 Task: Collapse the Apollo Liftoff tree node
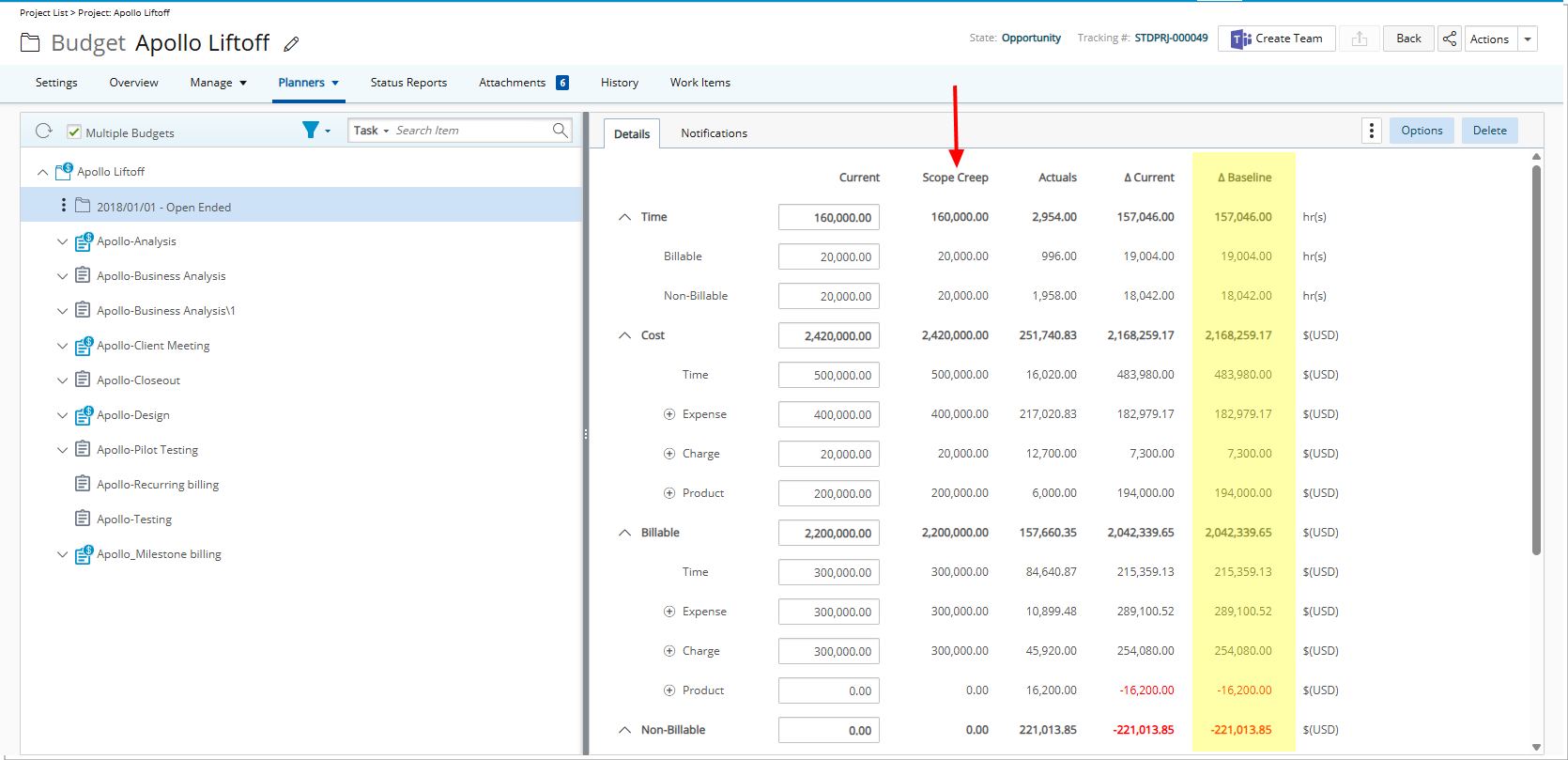(42, 172)
